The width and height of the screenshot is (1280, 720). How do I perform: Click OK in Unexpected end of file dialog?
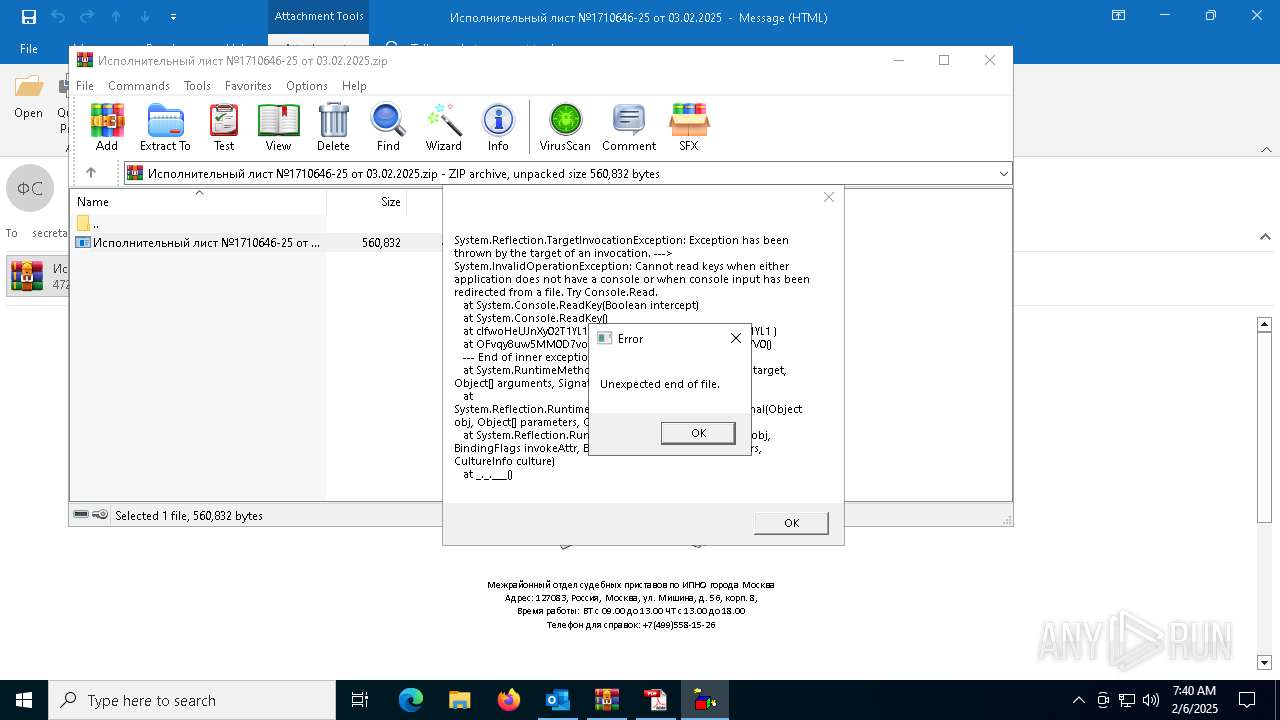tap(698, 433)
